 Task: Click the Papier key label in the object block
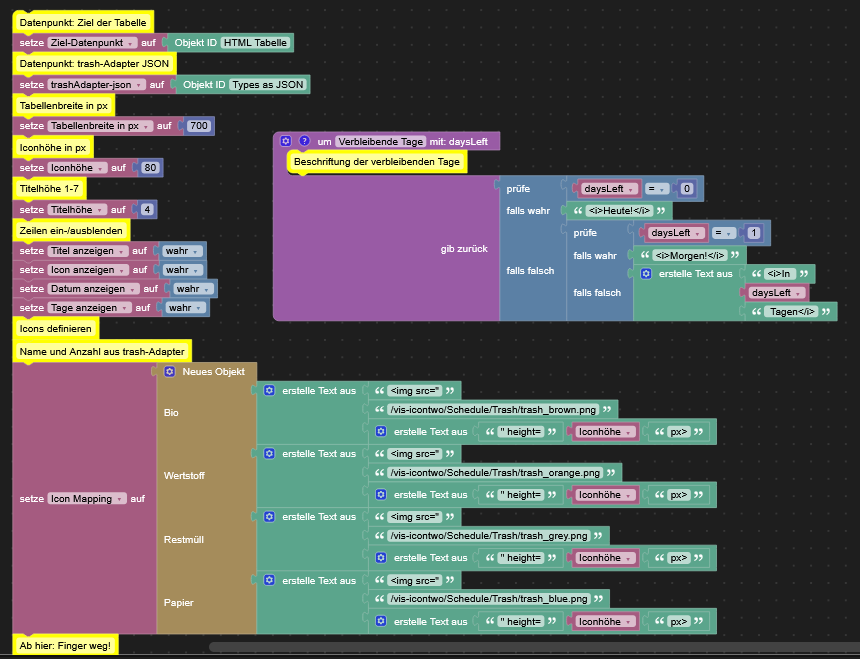tap(179, 603)
